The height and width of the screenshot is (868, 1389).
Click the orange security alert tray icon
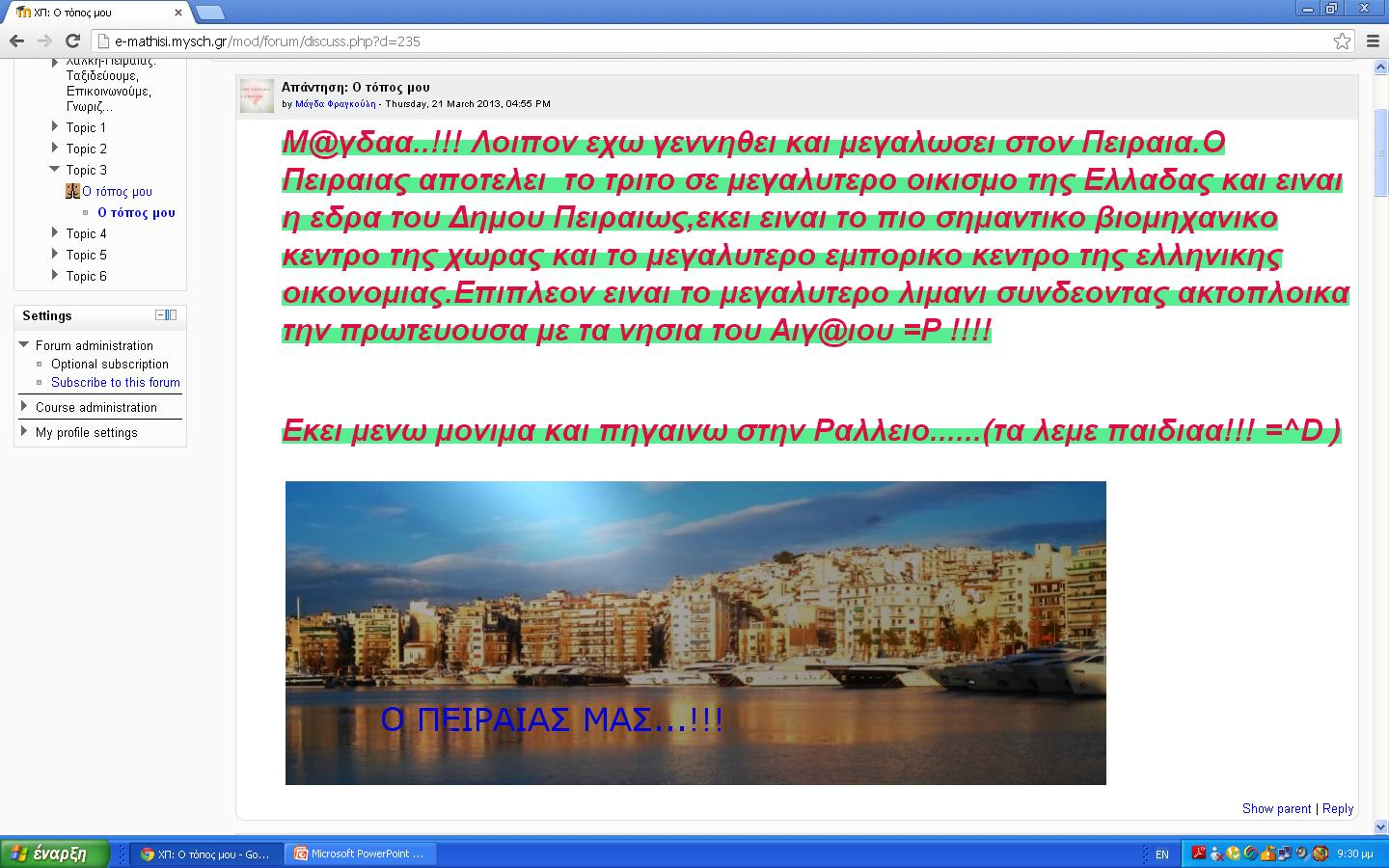(1268, 854)
